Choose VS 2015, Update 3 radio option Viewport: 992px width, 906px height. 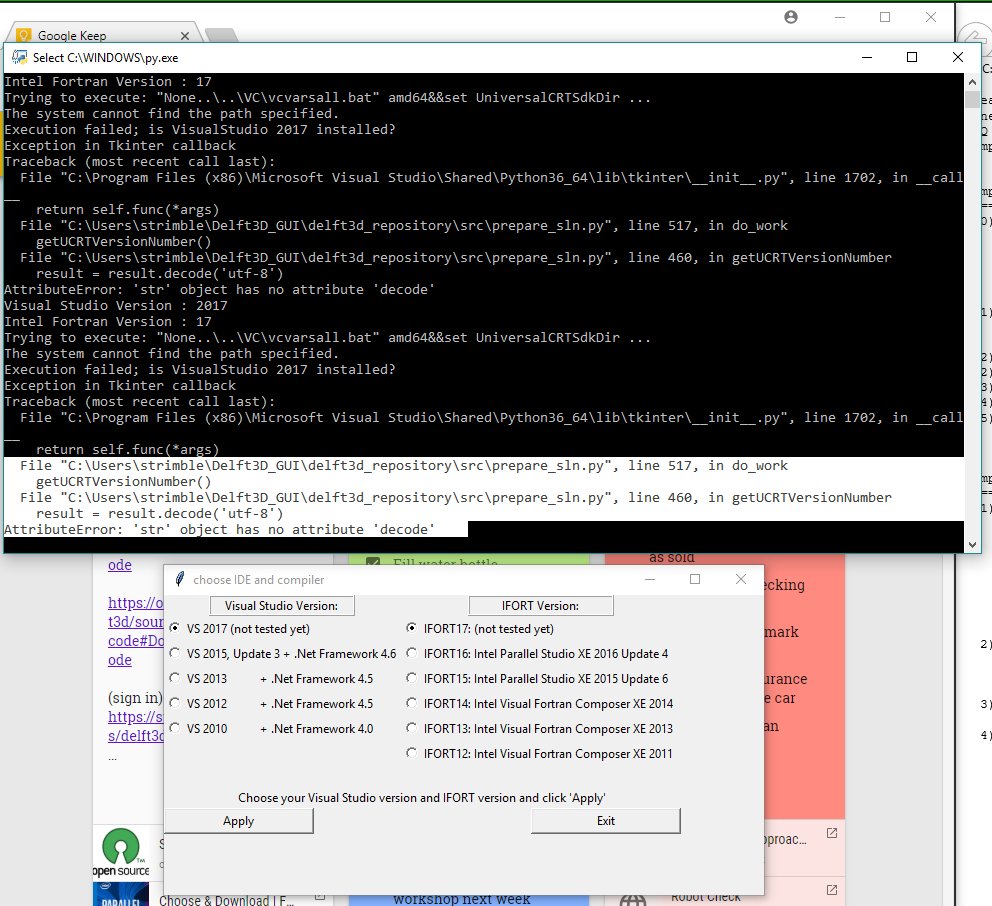point(175,653)
